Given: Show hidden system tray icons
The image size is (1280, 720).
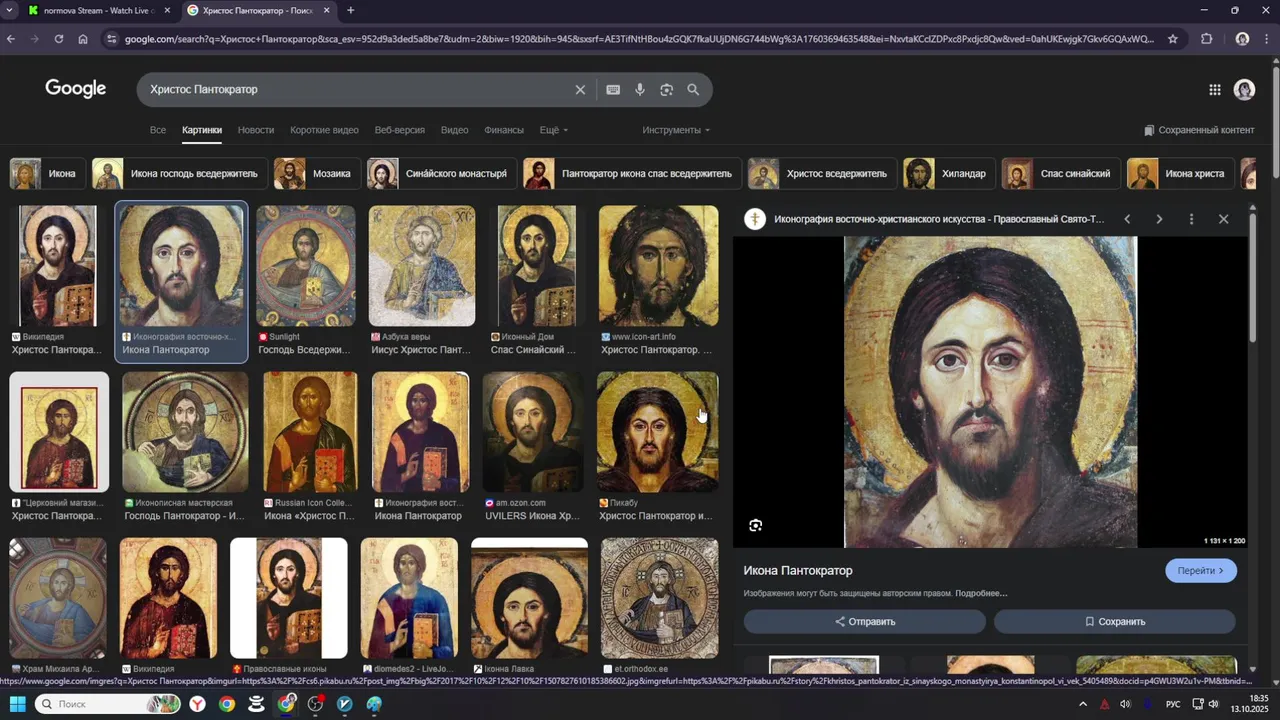Looking at the screenshot, I should click(1083, 704).
